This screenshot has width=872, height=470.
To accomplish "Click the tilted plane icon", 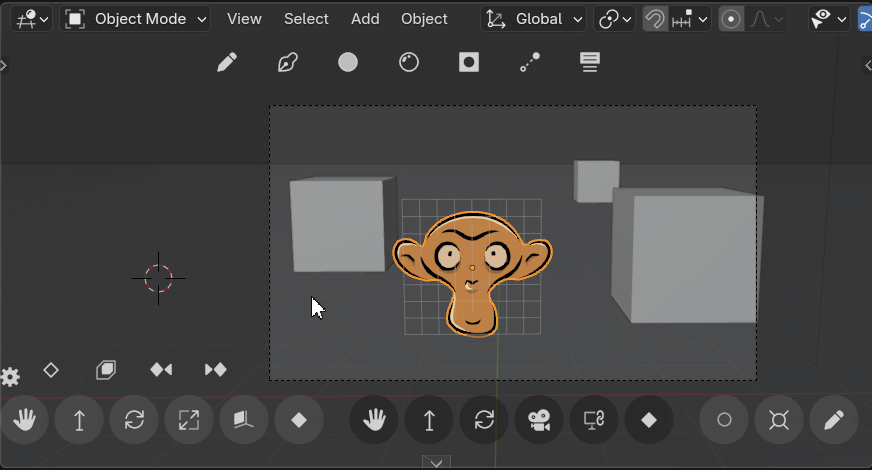I will pos(244,420).
